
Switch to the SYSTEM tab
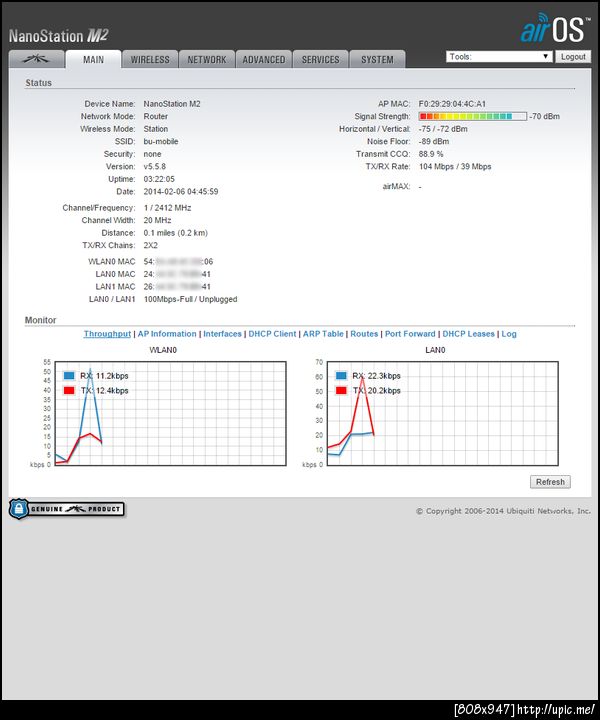[377, 60]
